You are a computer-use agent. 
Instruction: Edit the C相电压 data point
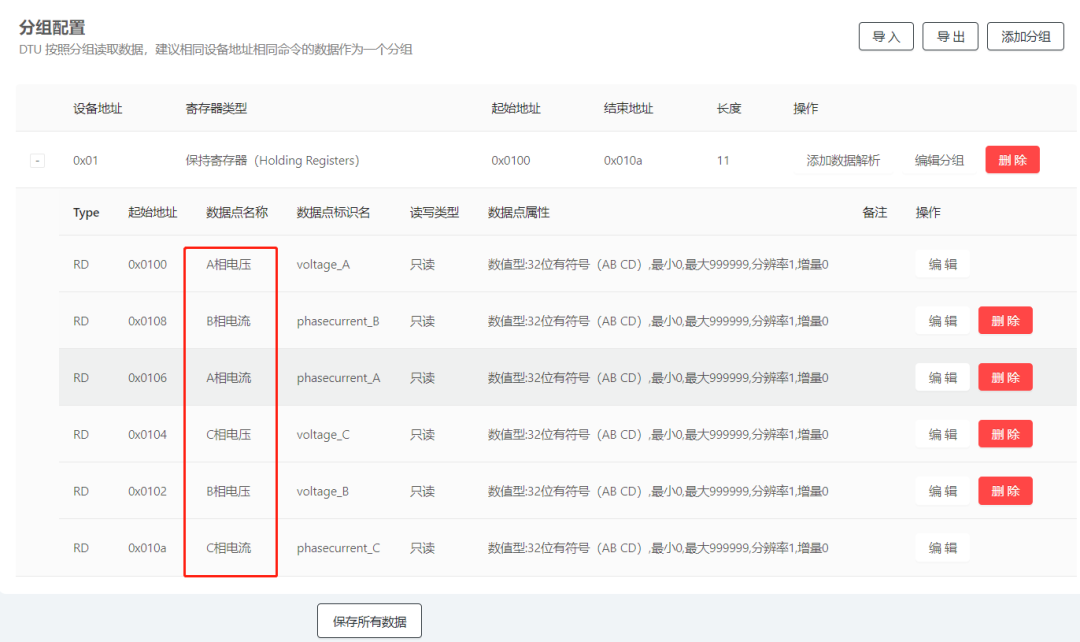(941, 433)
